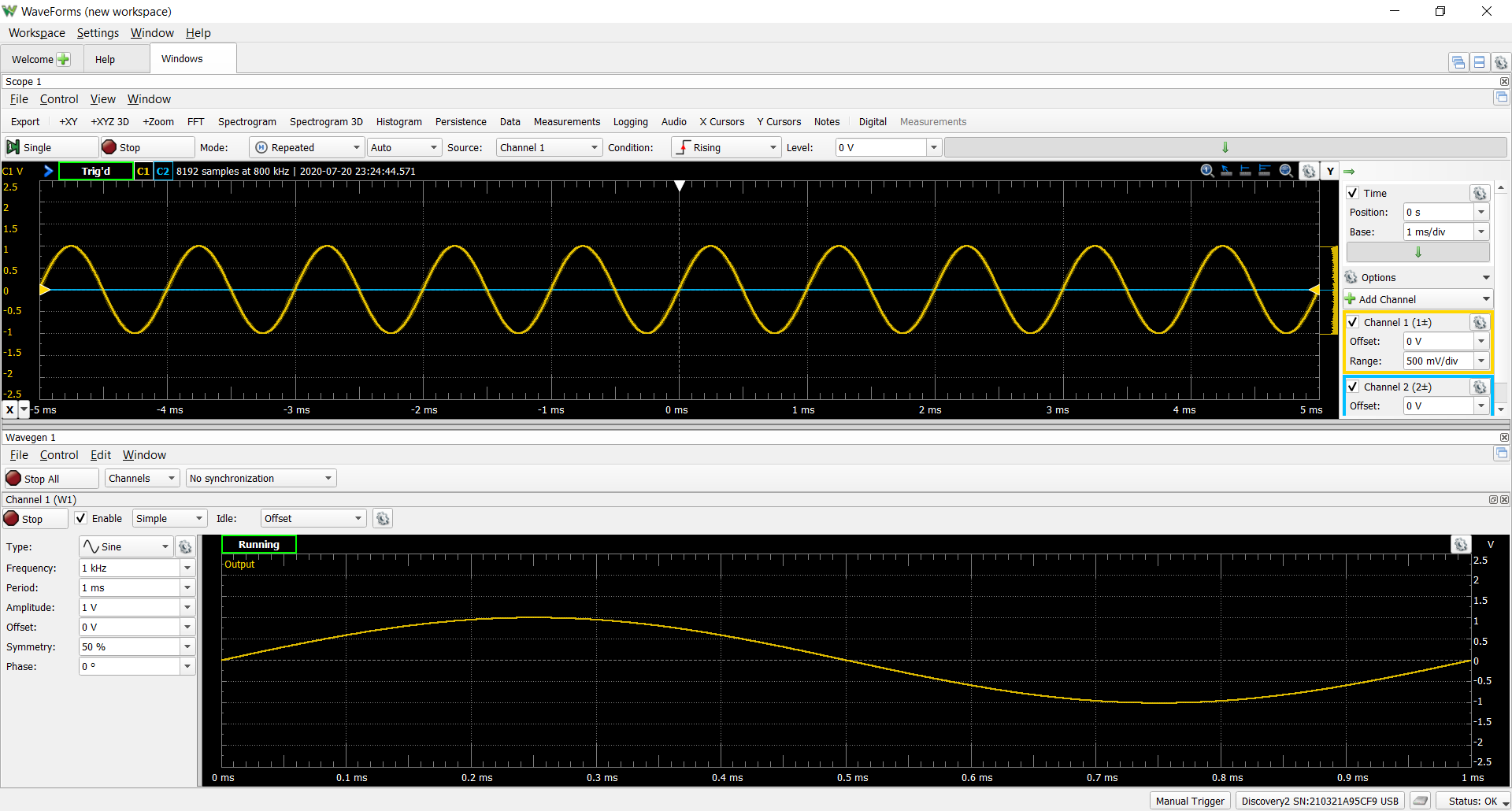This screenshot has width=1512, height=811.
Task: Click the device gear icon in the top-right corner
Action: (x=1501, y=62)
